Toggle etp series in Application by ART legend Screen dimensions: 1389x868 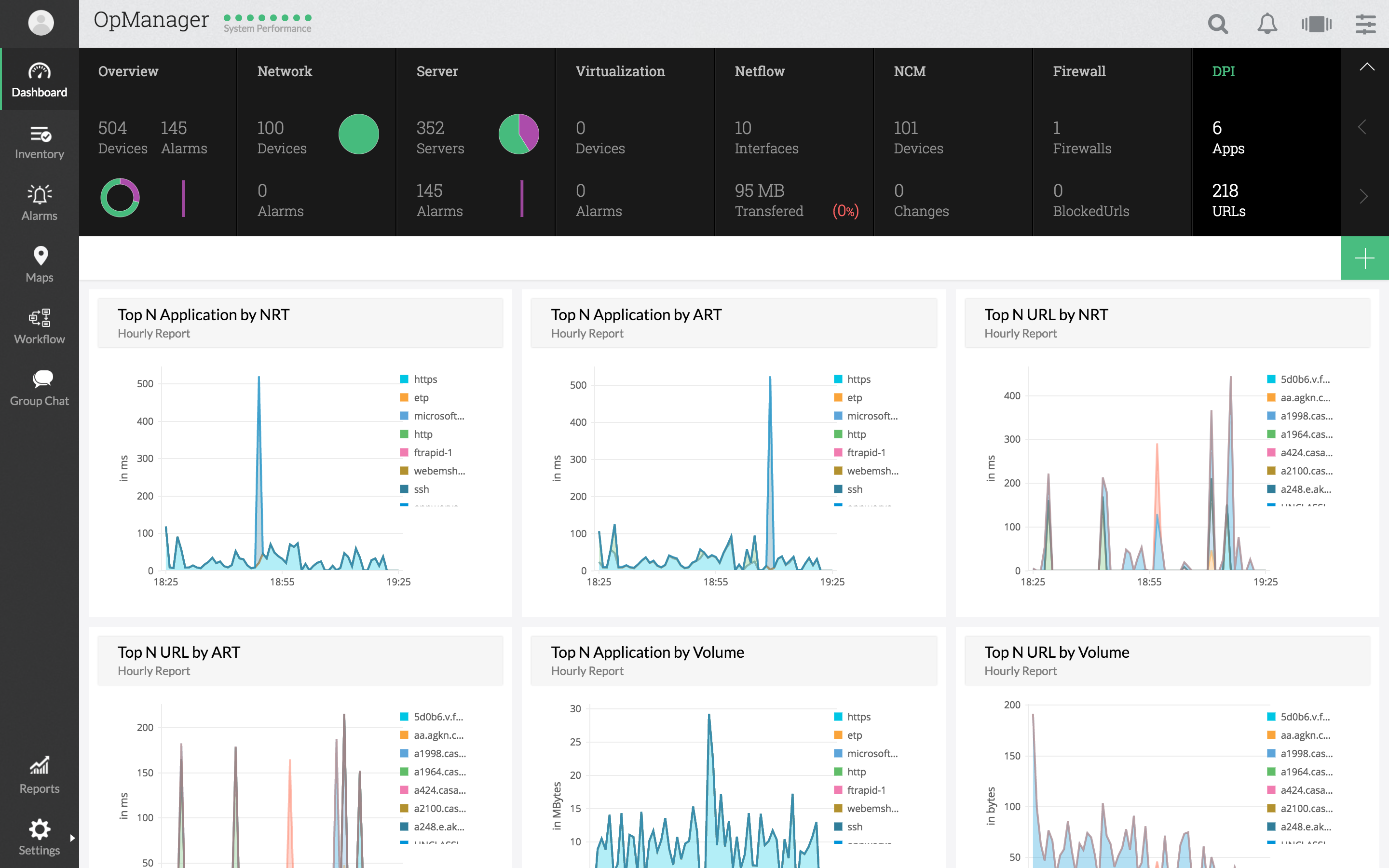[x=854, y=398]
